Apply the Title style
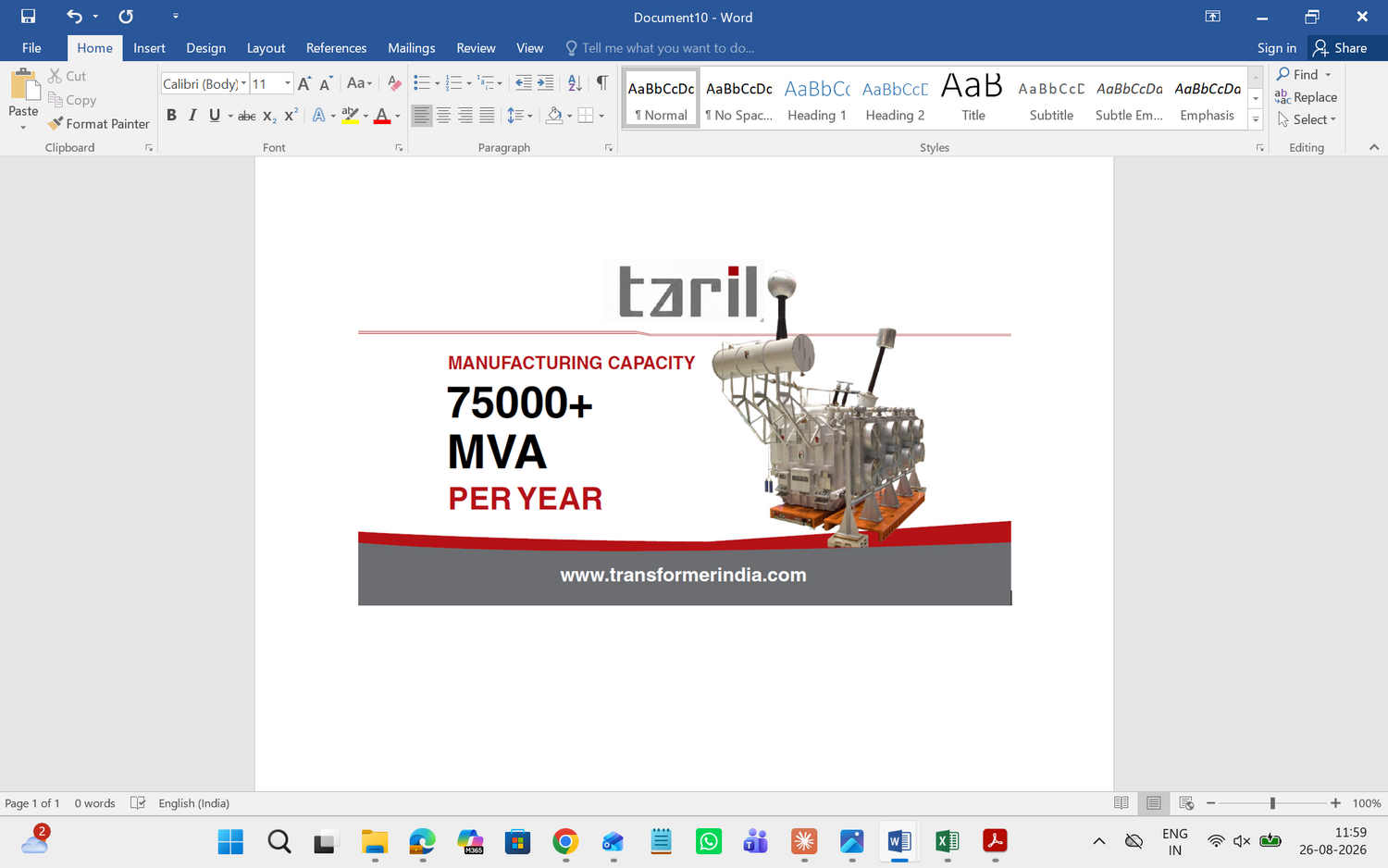This screenshot has height=868, width=1388. point(973,98)
